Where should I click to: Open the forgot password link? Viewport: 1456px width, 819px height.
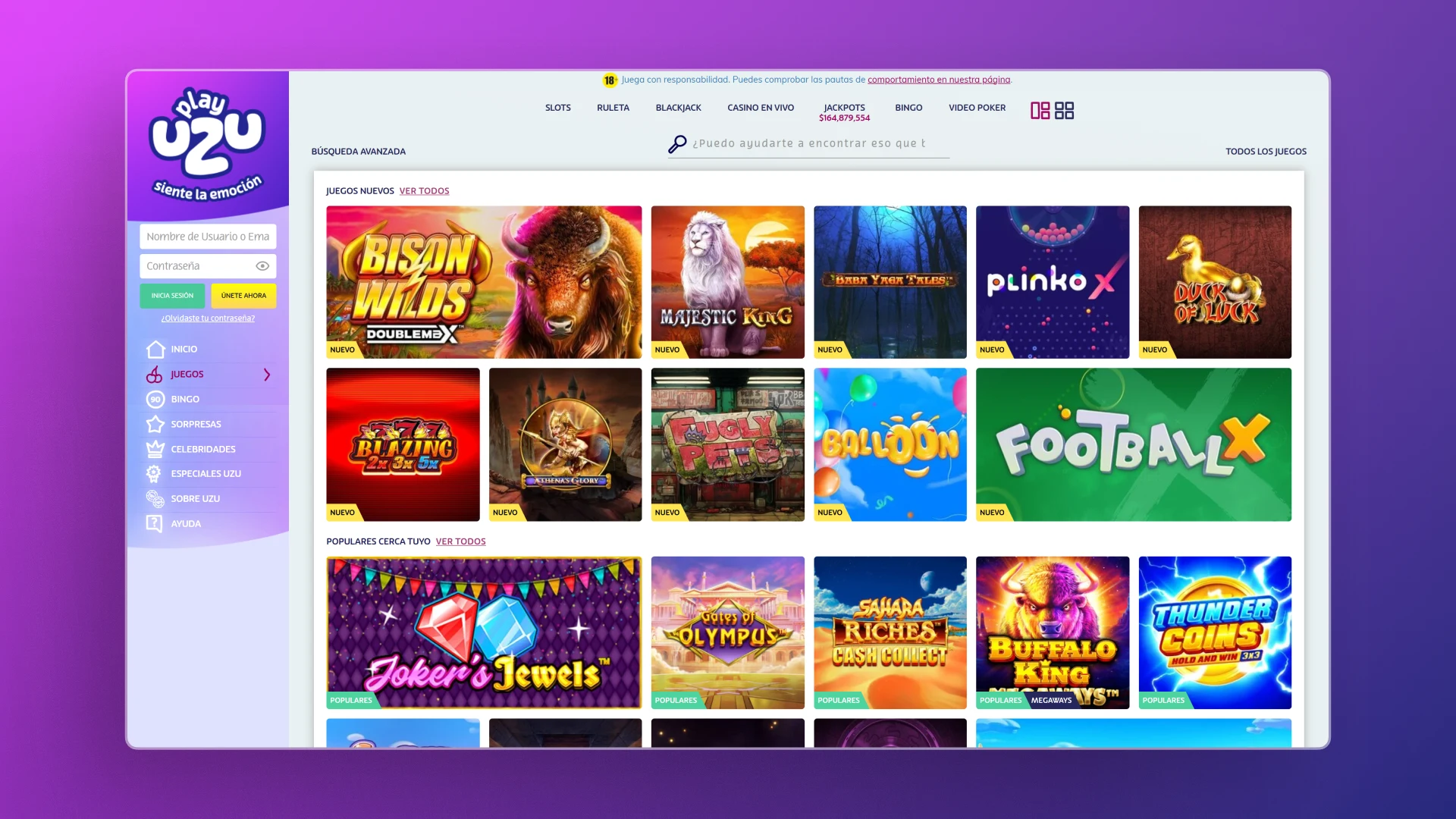tap(208, 318)
